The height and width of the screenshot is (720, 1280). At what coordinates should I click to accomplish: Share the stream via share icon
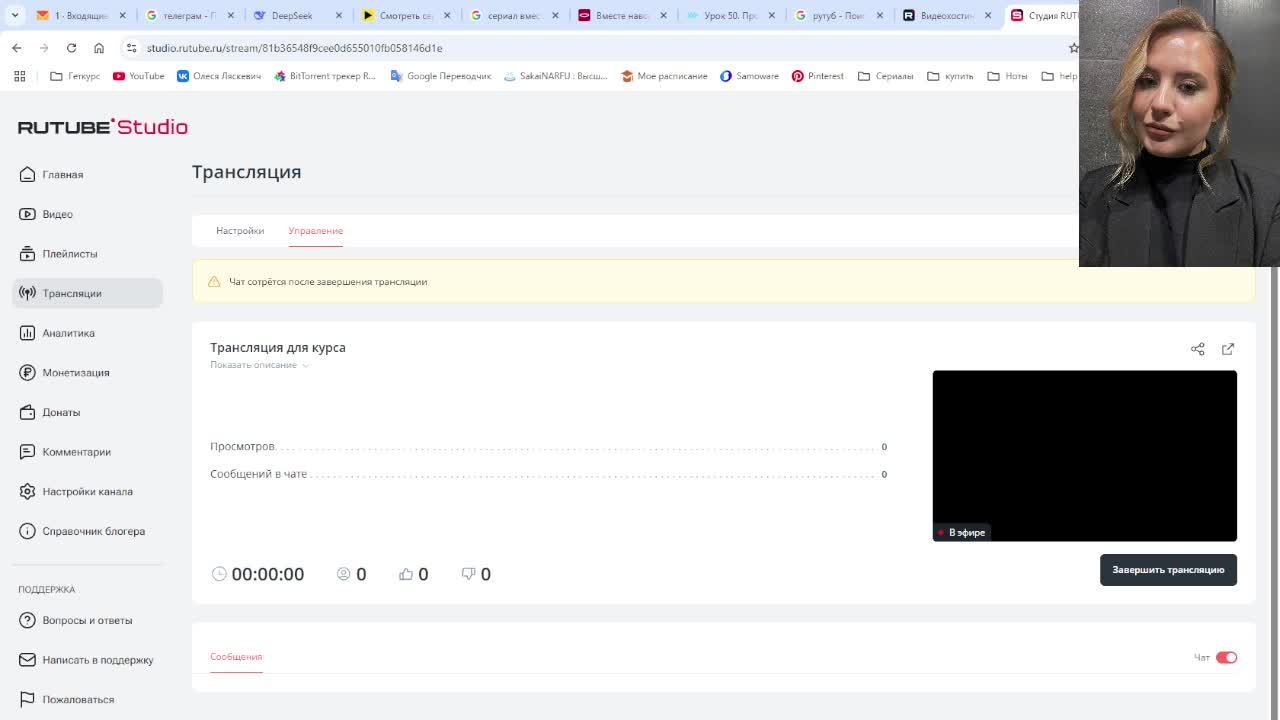click(1197, 349)
